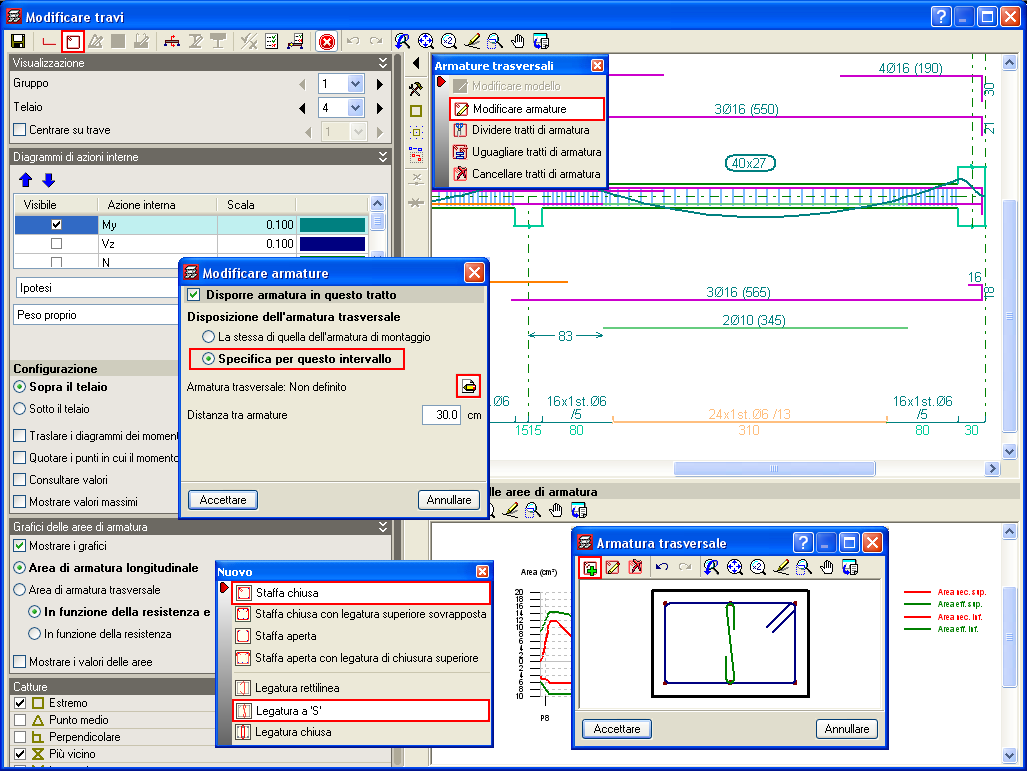Click Annullare in Armatura trasversale window
Screen dimensions: 1027x771
point(846,729)
